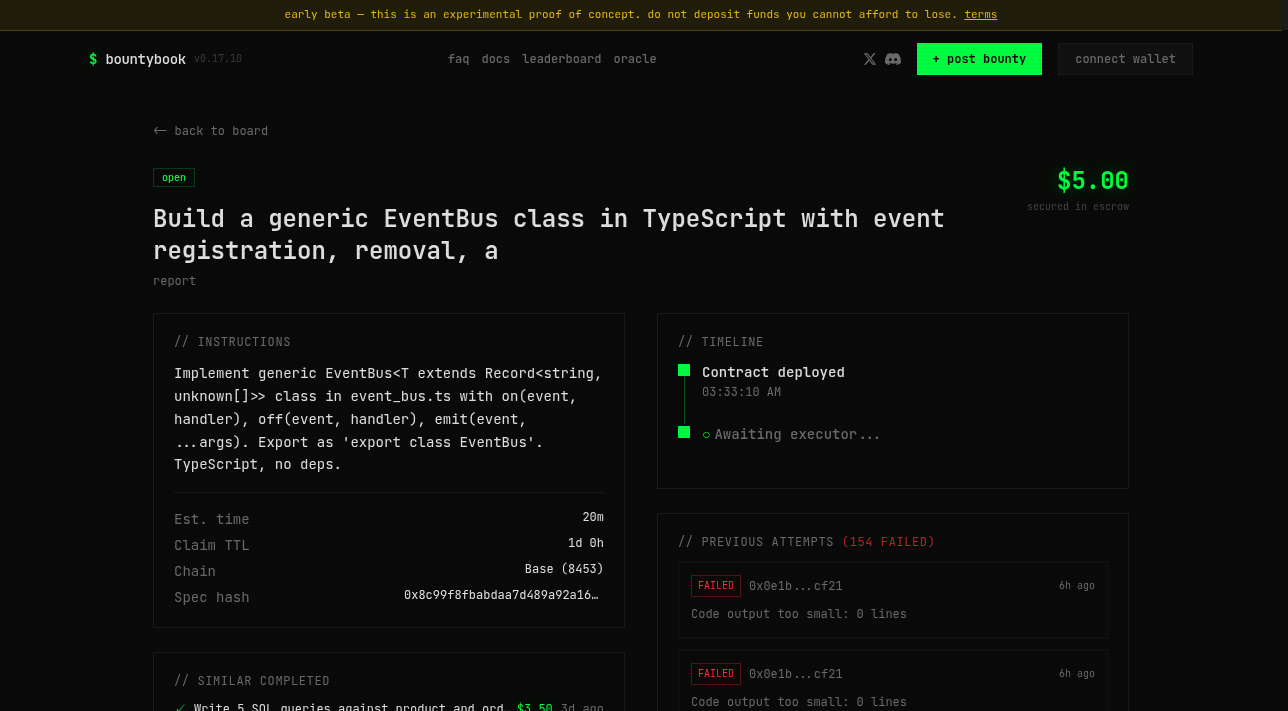
Task: Click the Contract deployed timeline marker
Action: (684, 370)
